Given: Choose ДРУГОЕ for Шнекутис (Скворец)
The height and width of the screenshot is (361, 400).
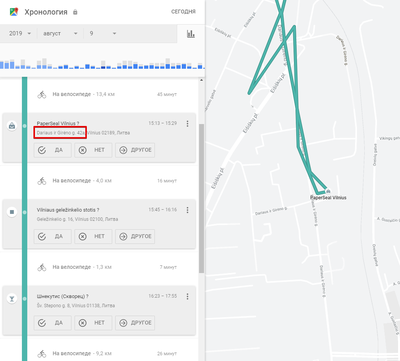Looking at the screenshot, I should (135, 323).
